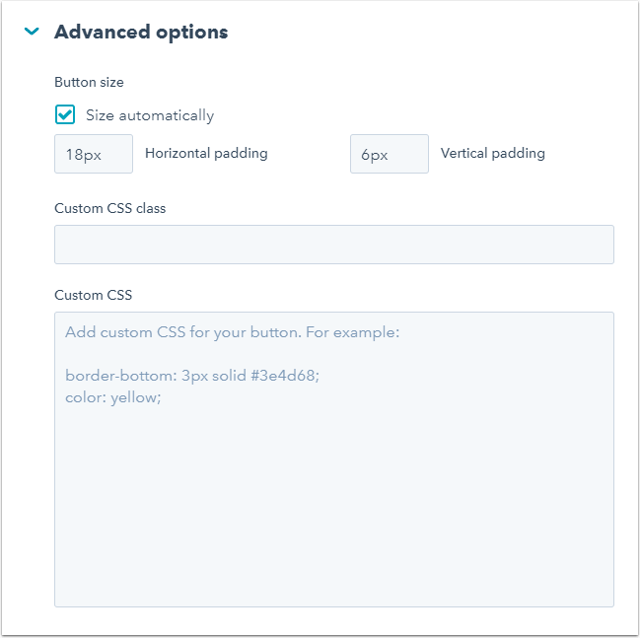
Task: Focus the Custom CSS class input box
Action: click(x=334, y=244)
